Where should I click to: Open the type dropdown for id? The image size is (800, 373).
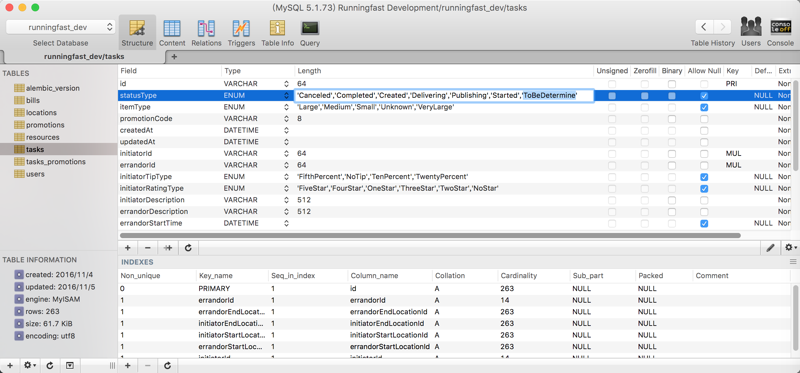[286, 84]
